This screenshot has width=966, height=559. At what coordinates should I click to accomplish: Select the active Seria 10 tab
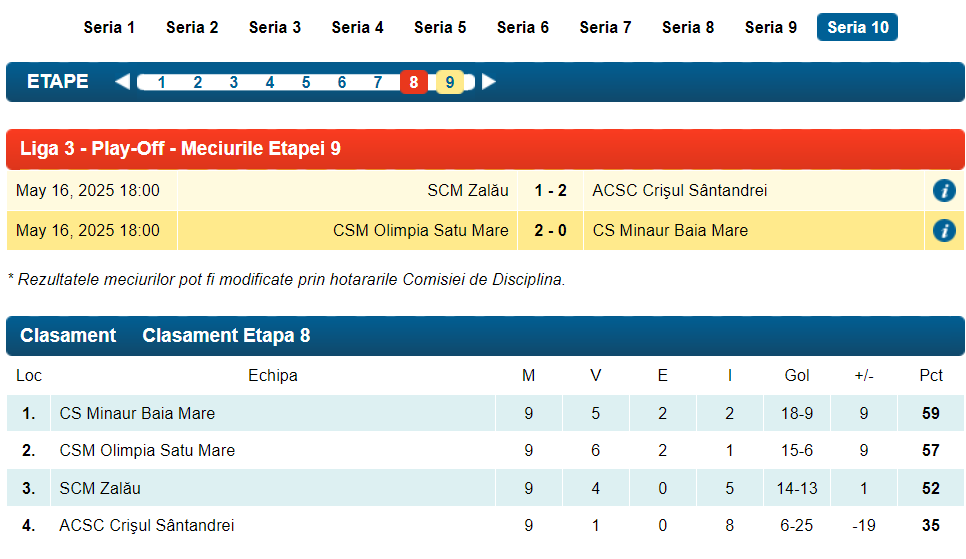point(857,27)
